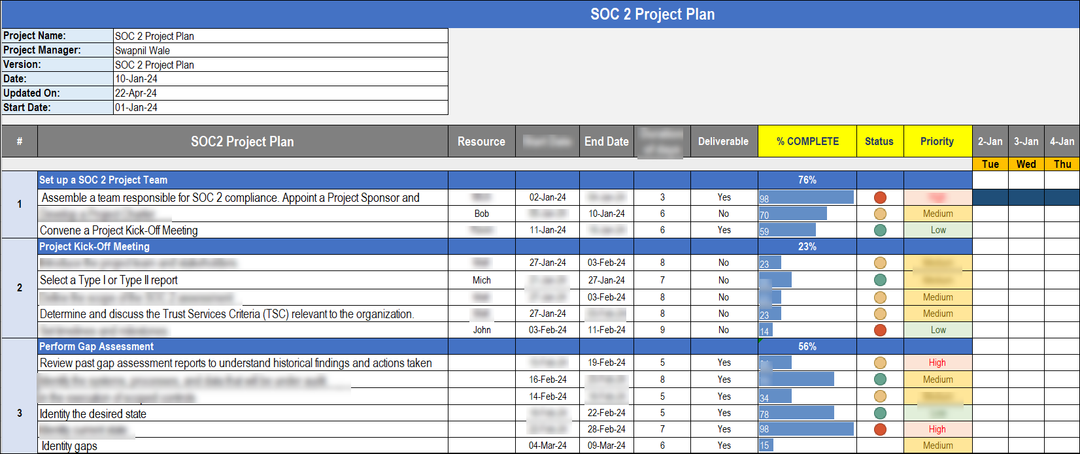Click the Resource column header
Screen dimensions: 1080x454
pyautogui.click(x=481, y=141)
